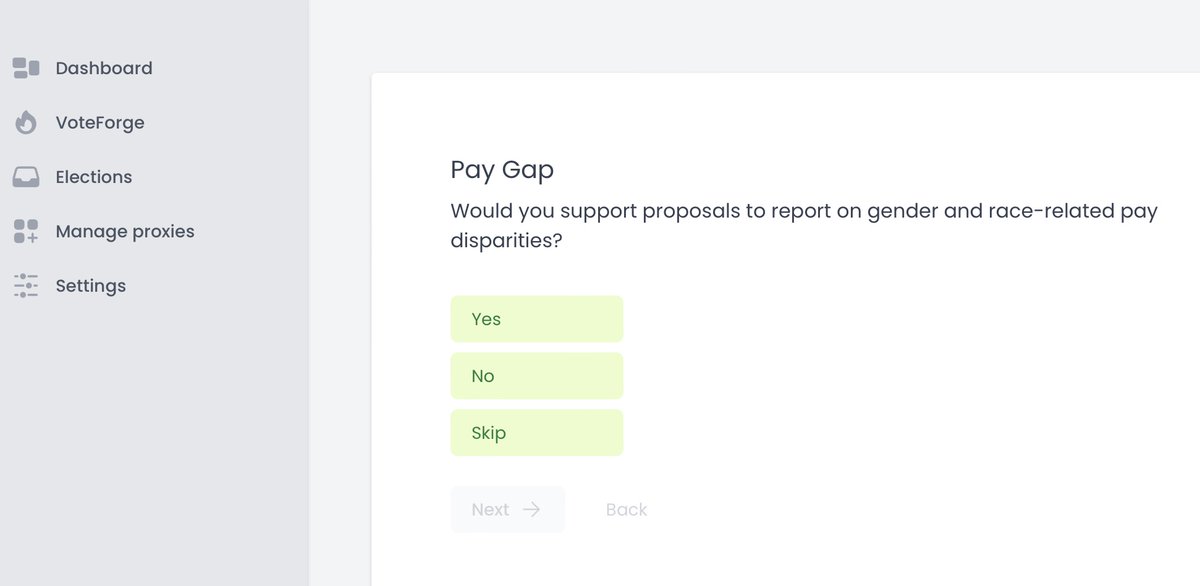This screenshot has height=586, width=1200.
Task: Navigate to Manage proxies text
Action: 125,231
